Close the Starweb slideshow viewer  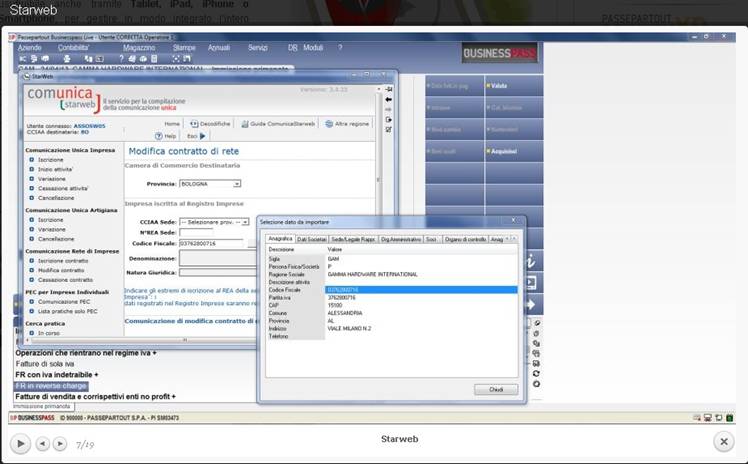724,441
